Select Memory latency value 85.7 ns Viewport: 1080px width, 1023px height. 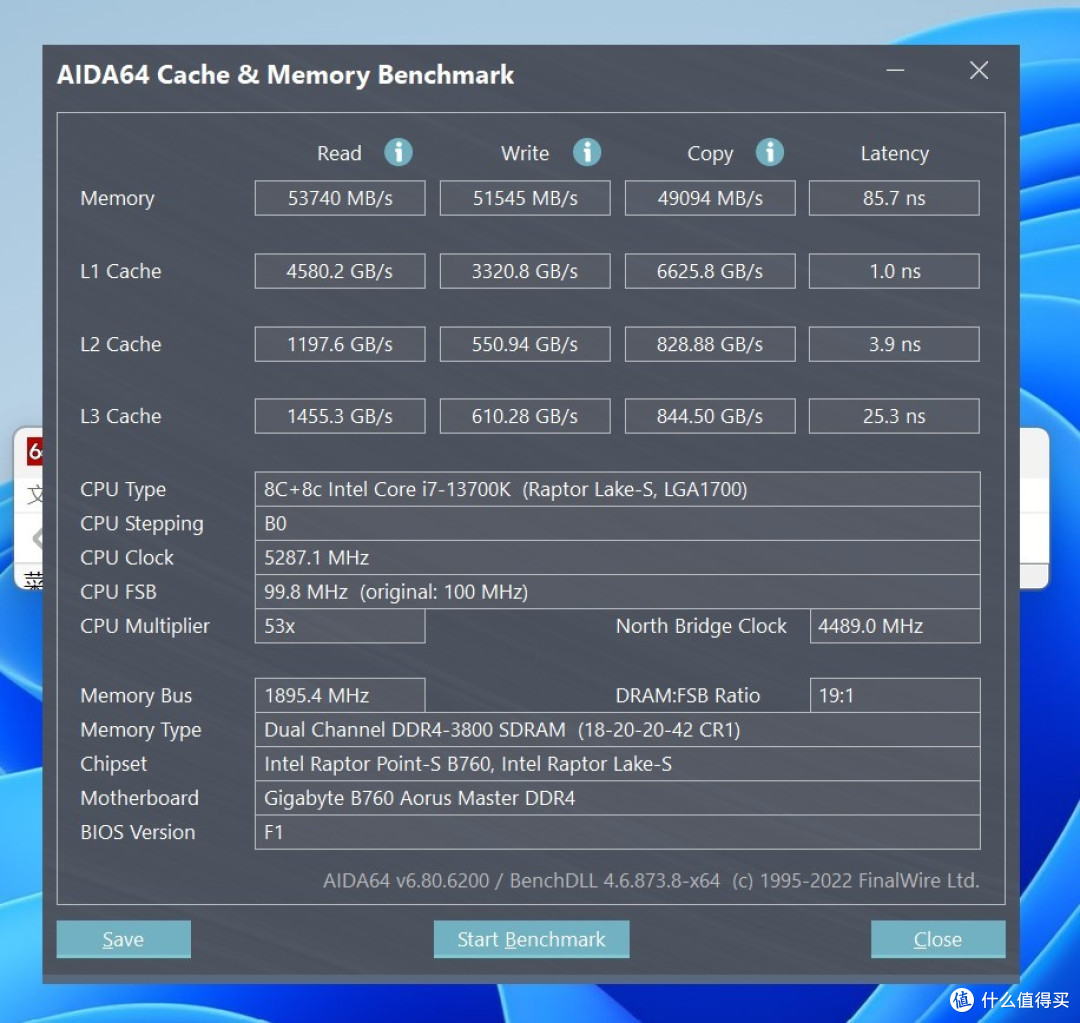[x=894, y=198]
